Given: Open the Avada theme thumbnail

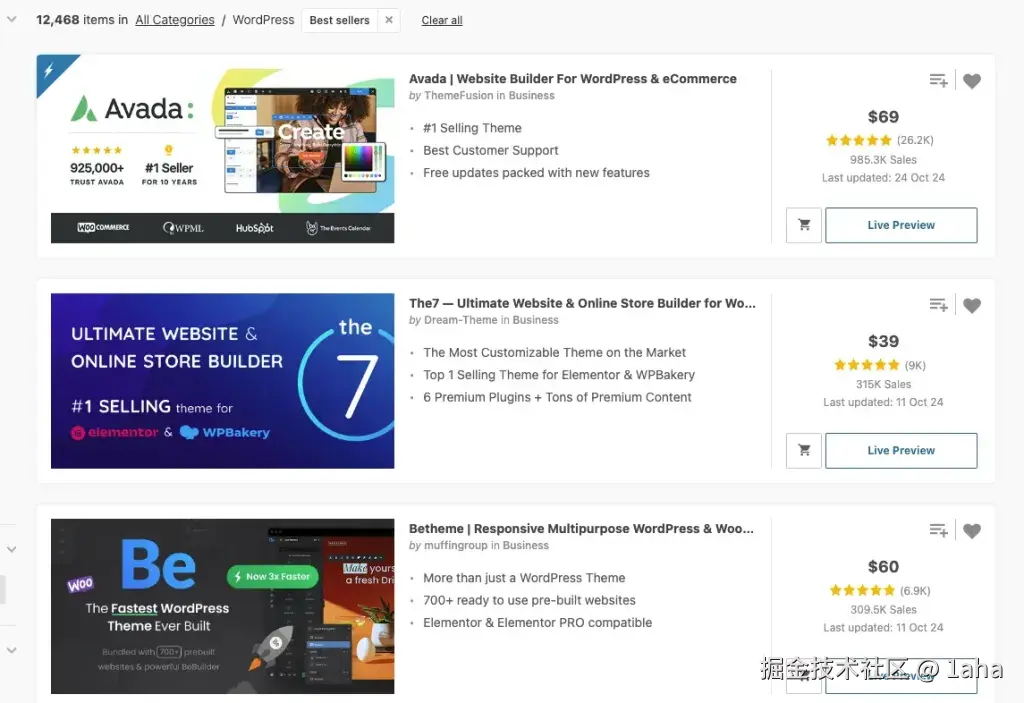Looking at the screenshot, I should tap(222, 155).
